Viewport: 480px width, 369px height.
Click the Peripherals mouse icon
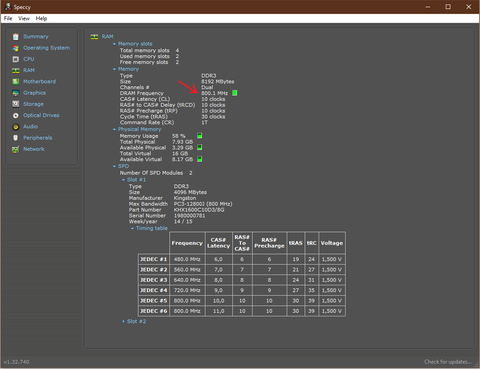click(x=15, y=138)
